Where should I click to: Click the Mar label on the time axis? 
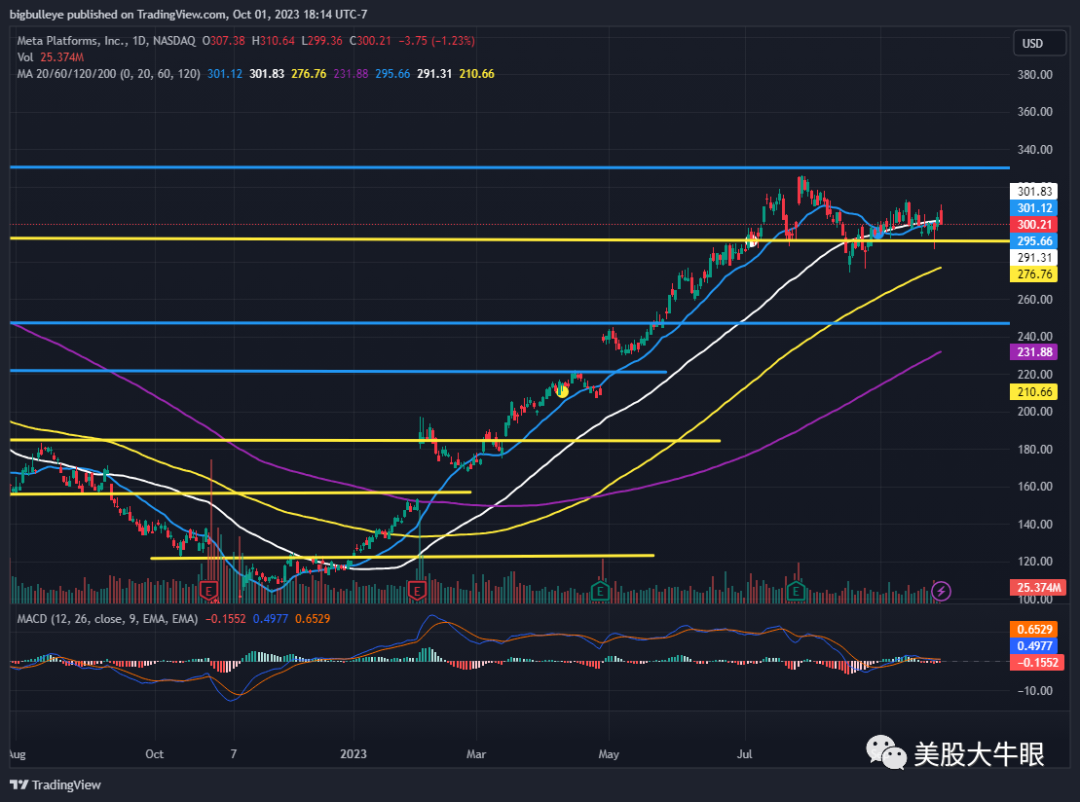[x=476, y=754]
